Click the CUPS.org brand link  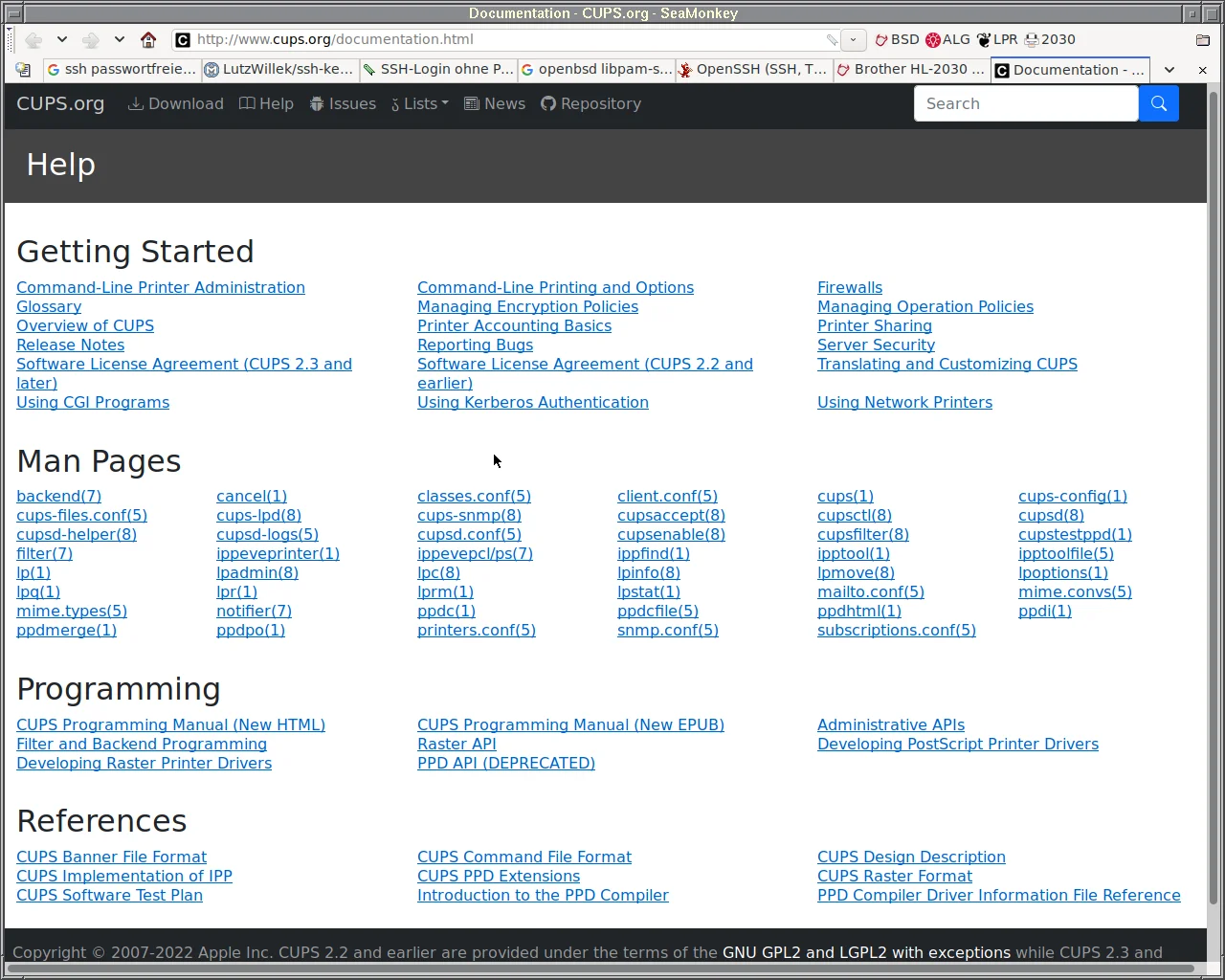tap(60, 103)
